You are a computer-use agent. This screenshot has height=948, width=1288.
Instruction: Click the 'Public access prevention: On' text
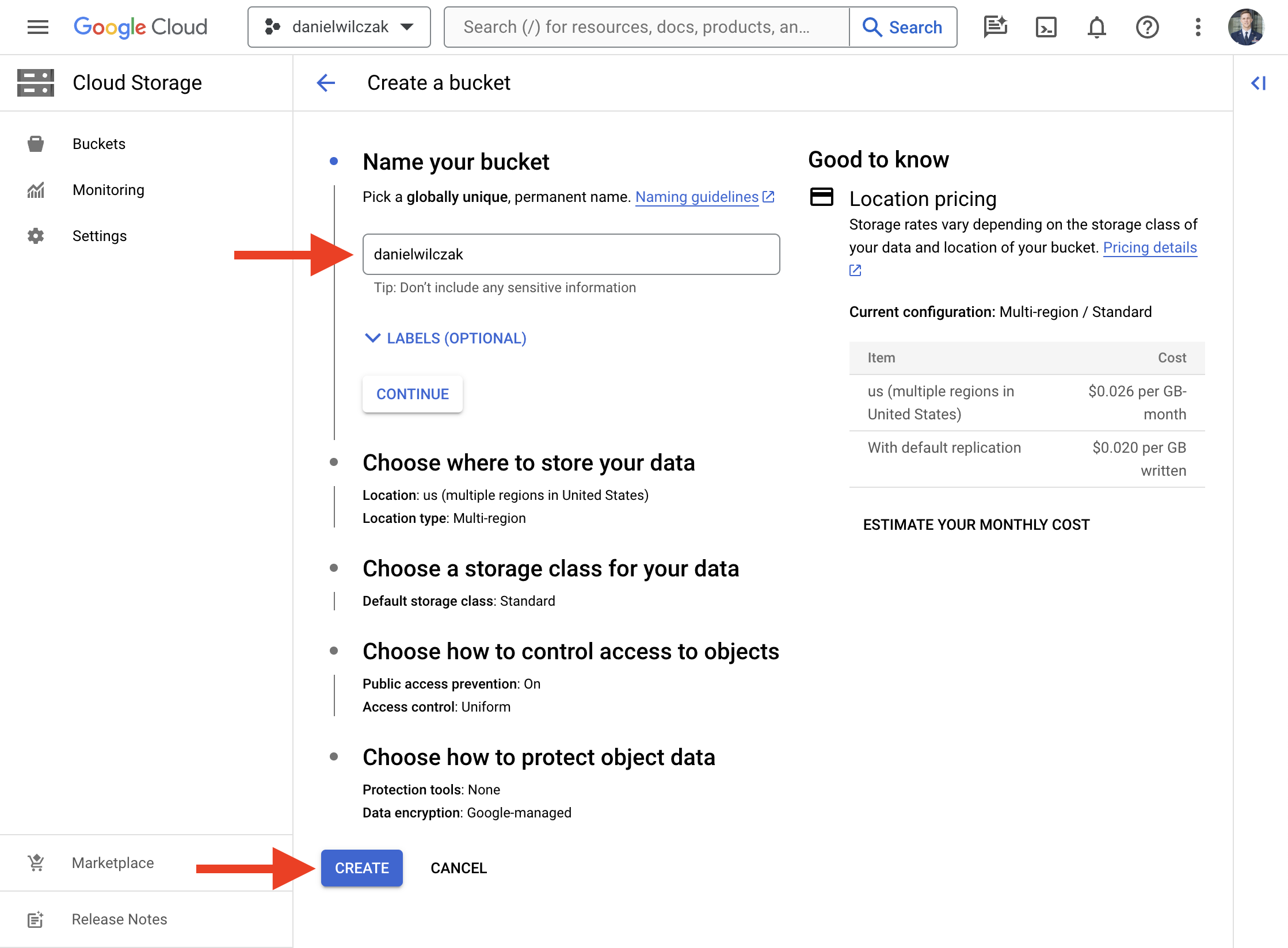pos(452,684)
